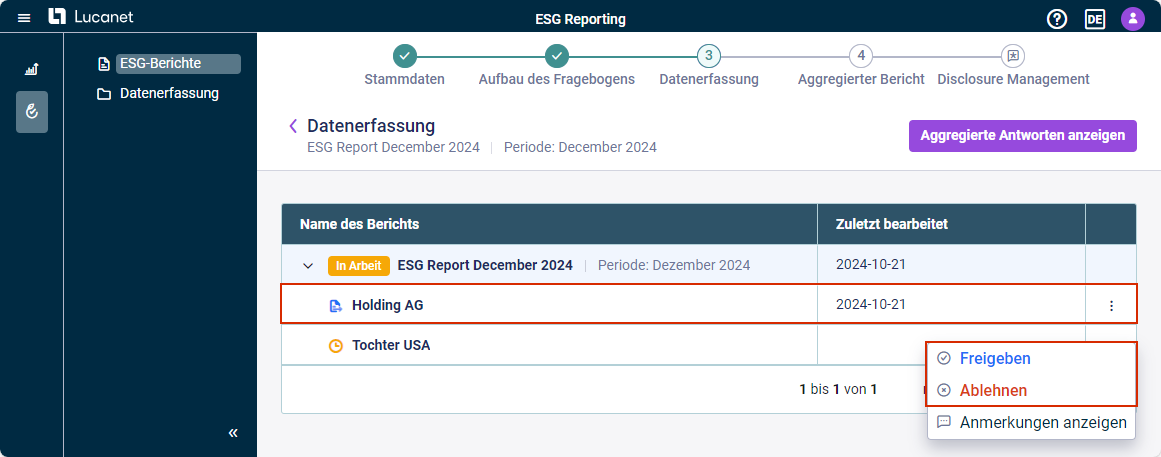Select the chart icon in sidebar

click(32, 70)
